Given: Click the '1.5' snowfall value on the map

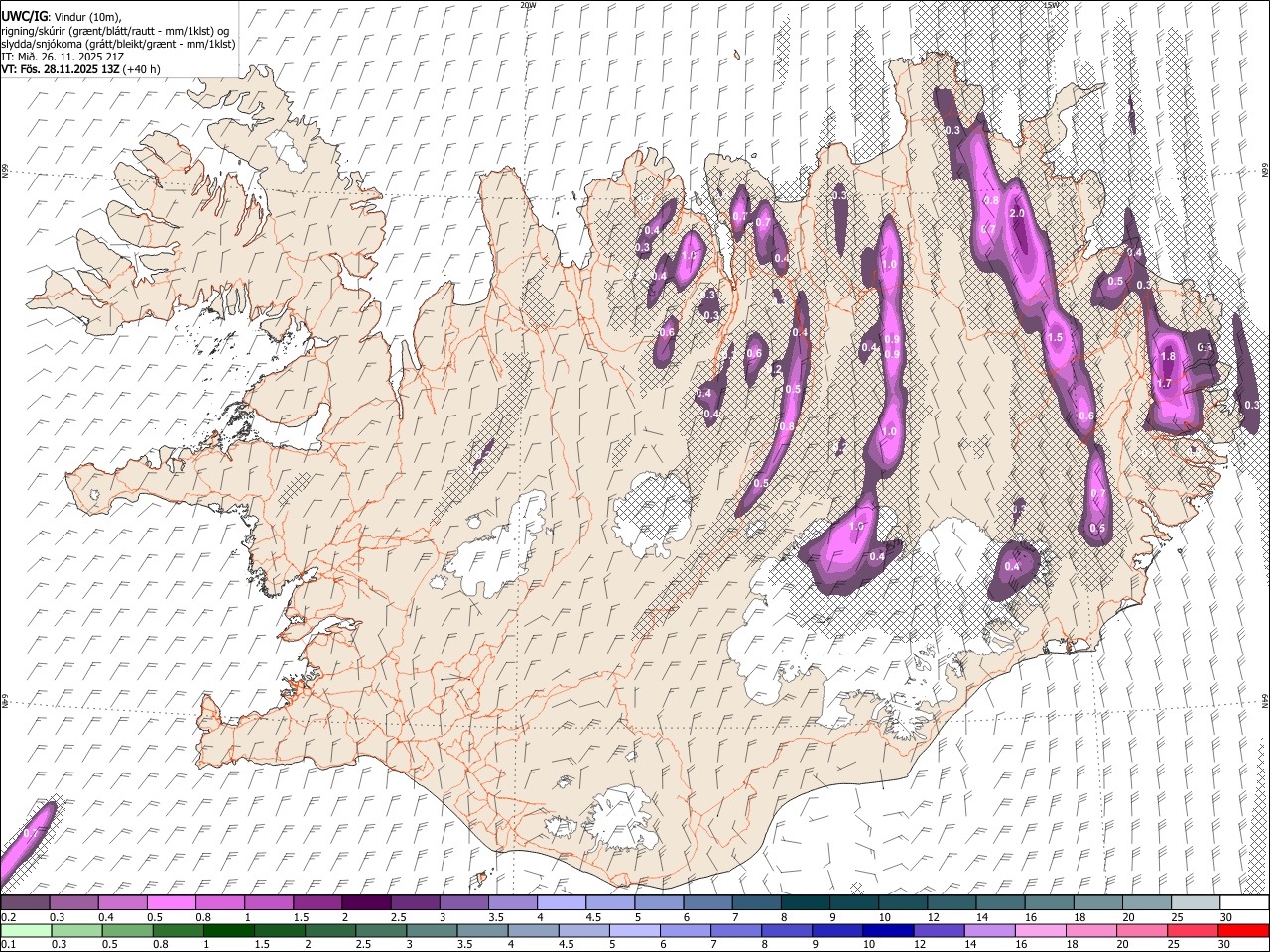Looking at the screenshot, I should tap(1055, 338).
